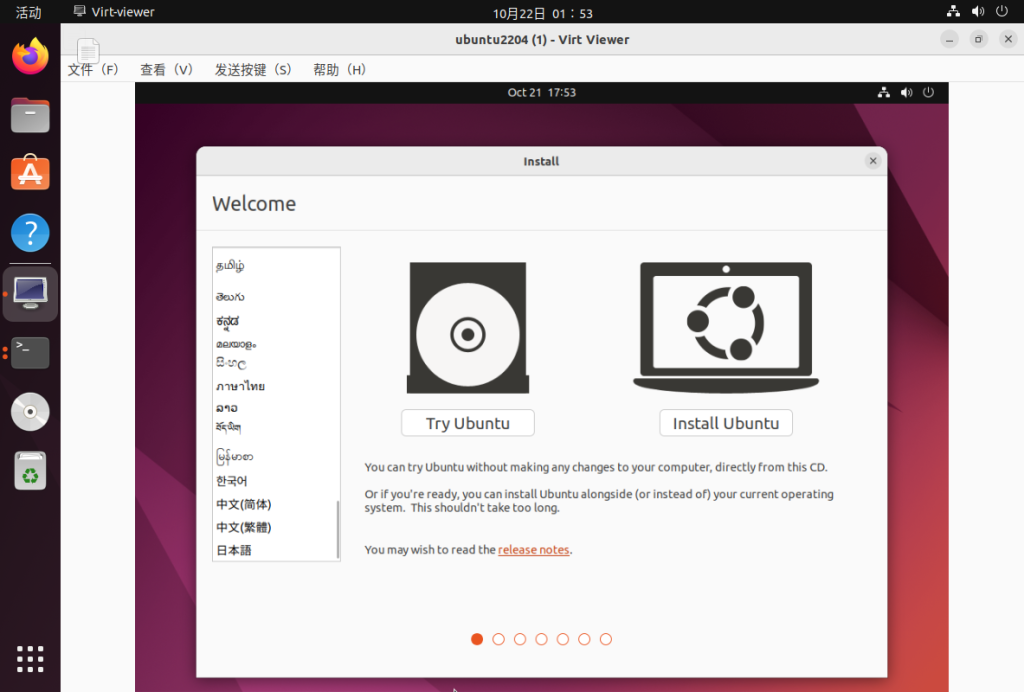Open the 发送按键 (S) menu
The height and width of the screenshot is (692, 1024).
click(x=253, y=70)
